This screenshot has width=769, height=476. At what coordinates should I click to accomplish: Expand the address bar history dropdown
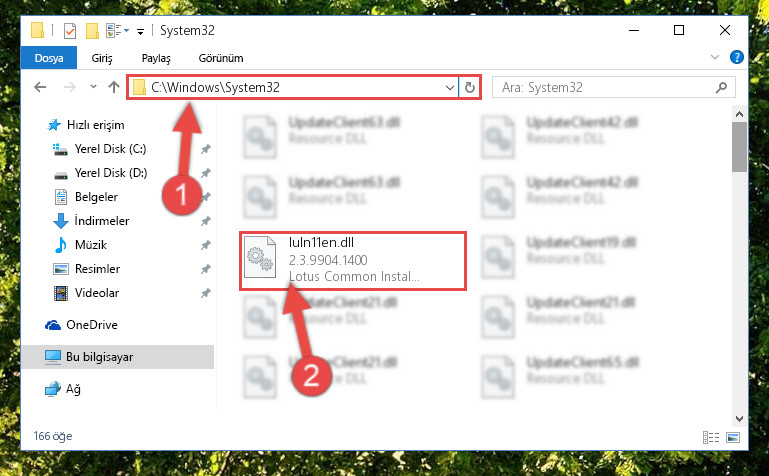click(x=449, y=88)
